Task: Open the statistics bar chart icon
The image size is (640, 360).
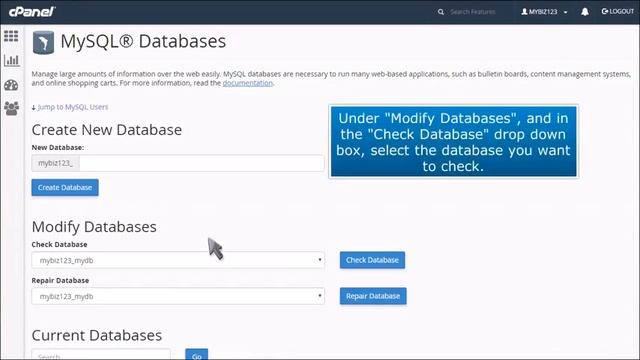Action: pyautogui.click(x=11, y=60)
